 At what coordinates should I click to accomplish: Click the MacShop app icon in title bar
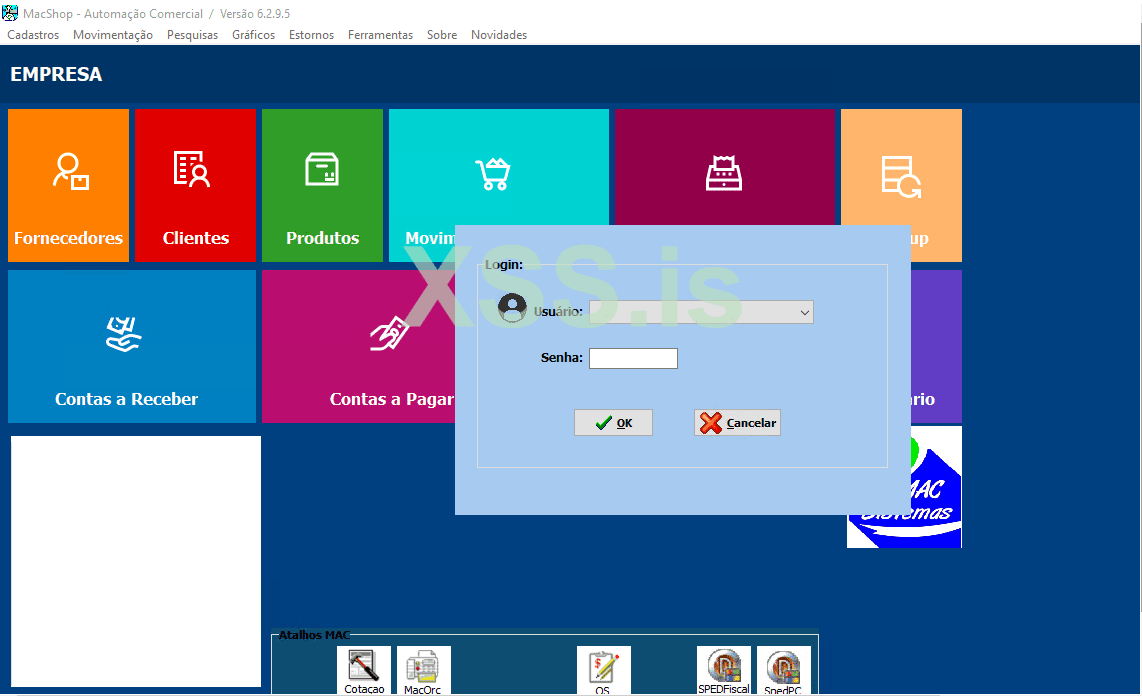coord(10,13)
